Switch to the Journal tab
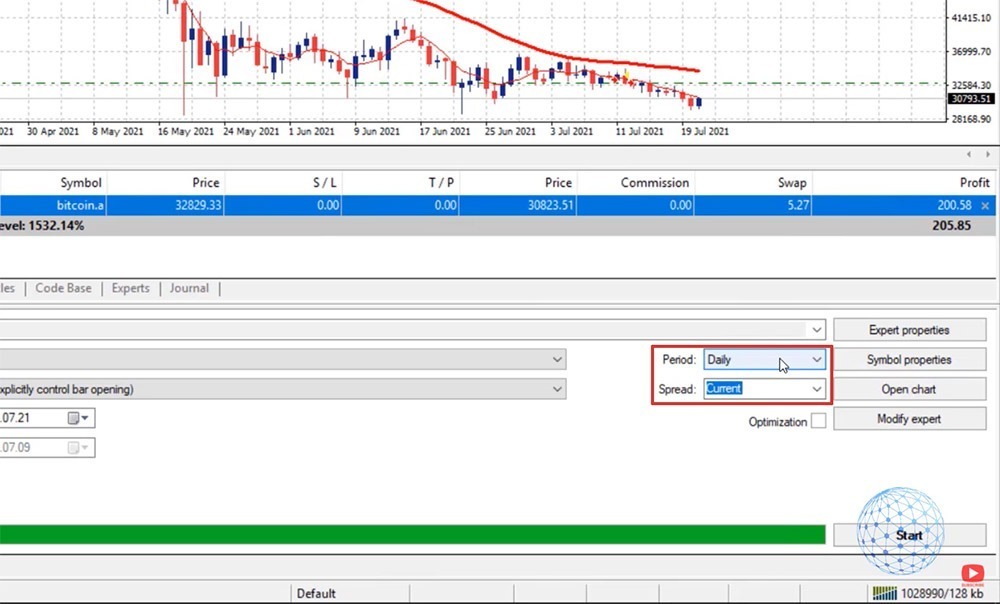The height and width of the screenshot is (604, 1000). tap(189, 288)
